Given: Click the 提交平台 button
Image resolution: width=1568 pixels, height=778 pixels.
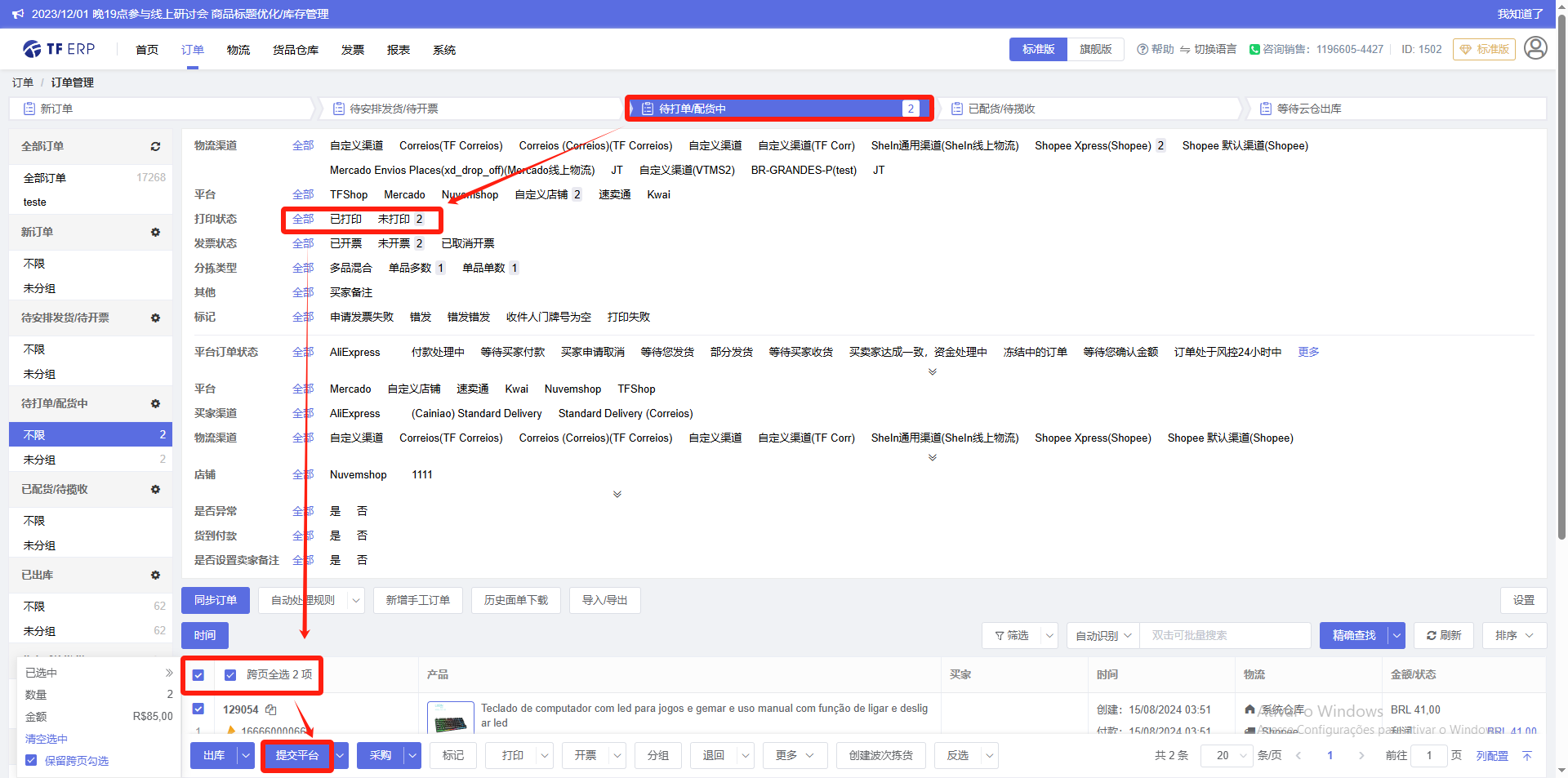Looking at the screenshot, I should tap(297, 755).
